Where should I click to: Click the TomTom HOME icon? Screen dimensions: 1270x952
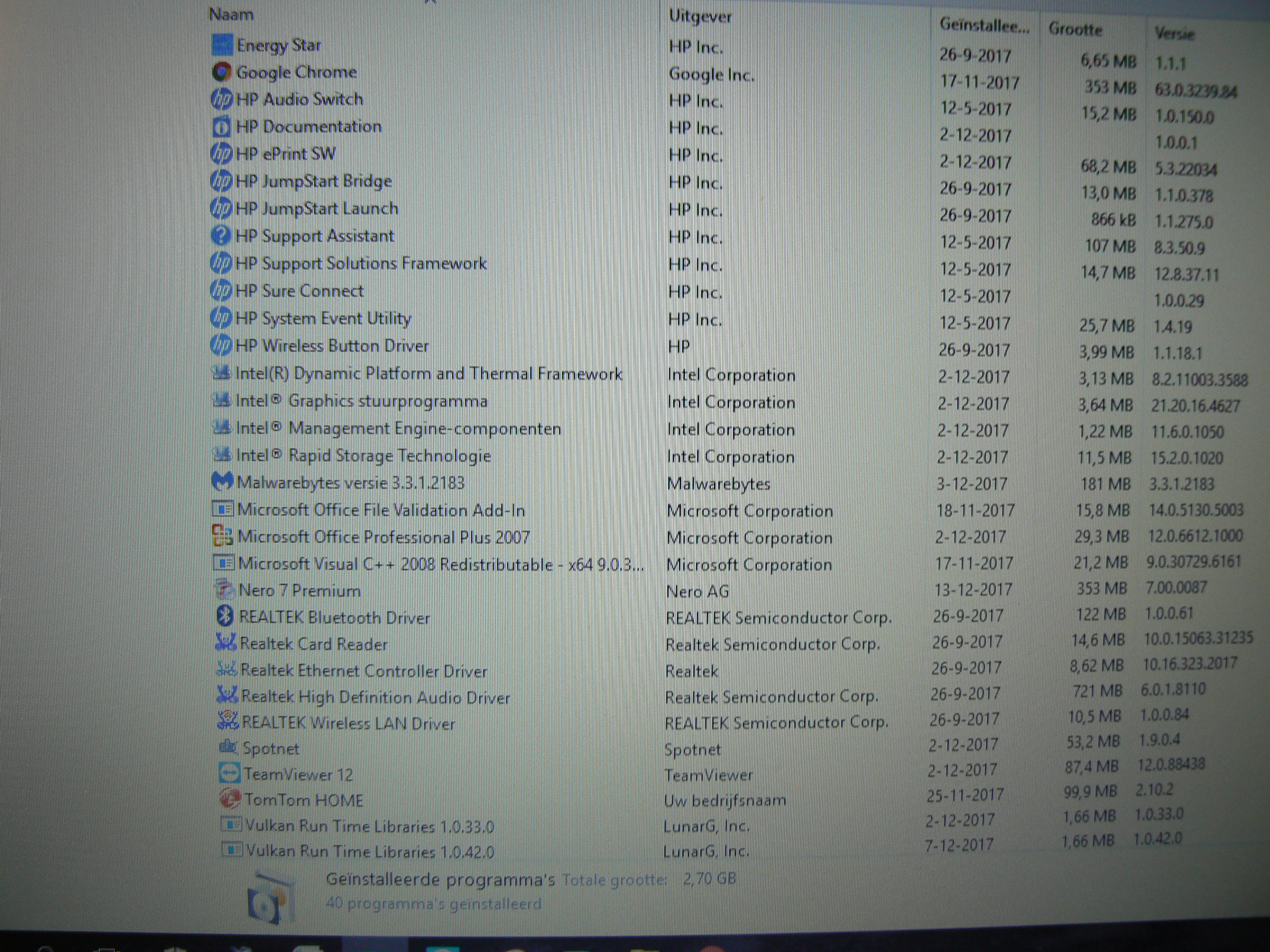click(231, 799)
